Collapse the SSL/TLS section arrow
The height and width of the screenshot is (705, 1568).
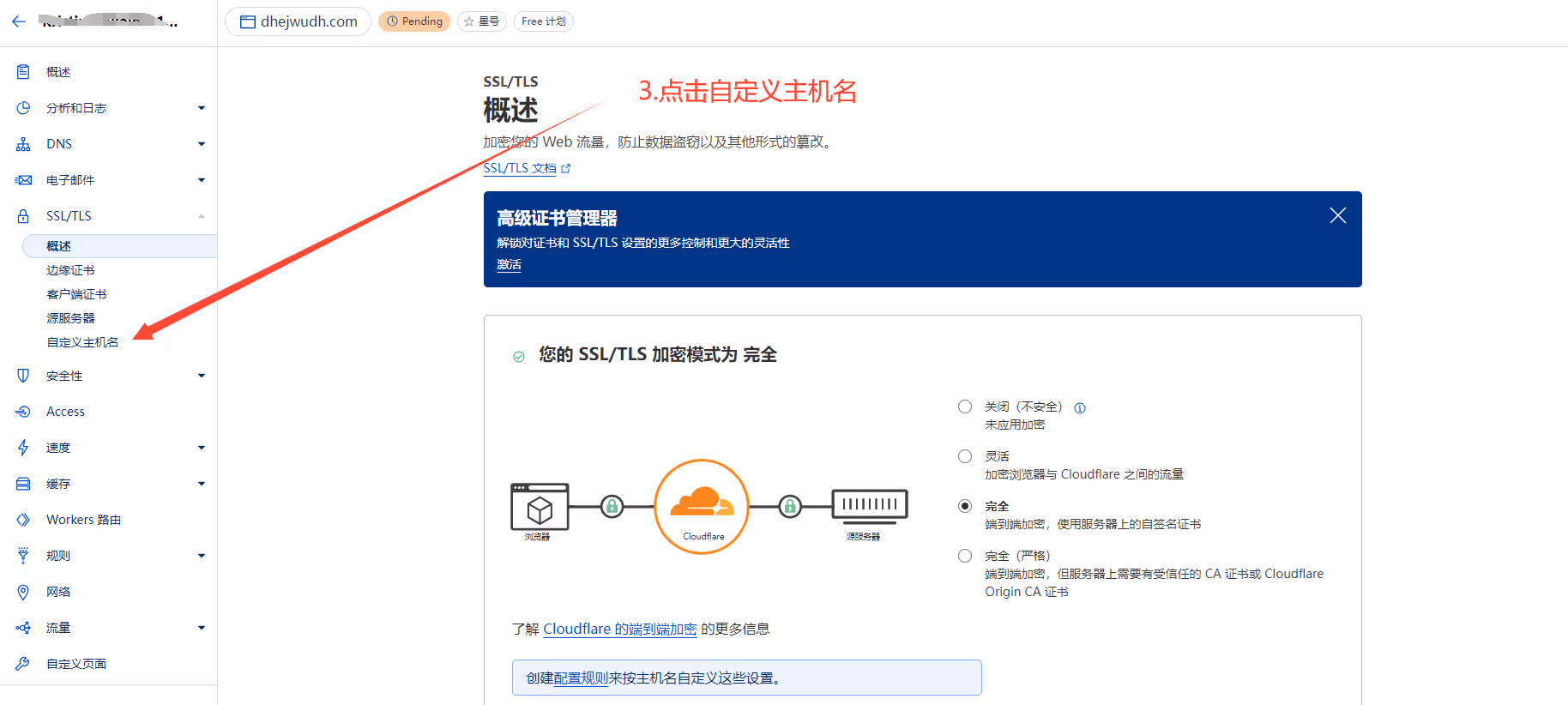click(202, 216)
